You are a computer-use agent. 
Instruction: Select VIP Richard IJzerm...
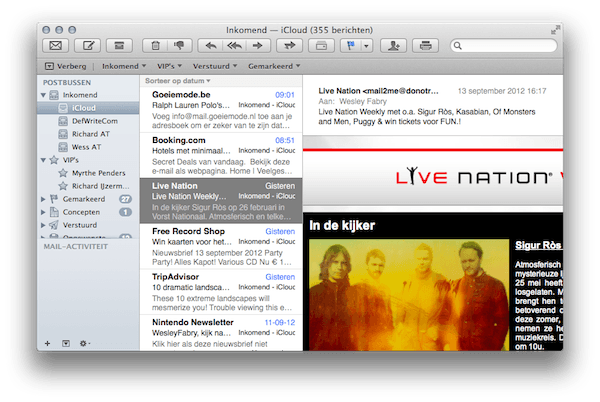pyautogui.click(x=88, y=186)
